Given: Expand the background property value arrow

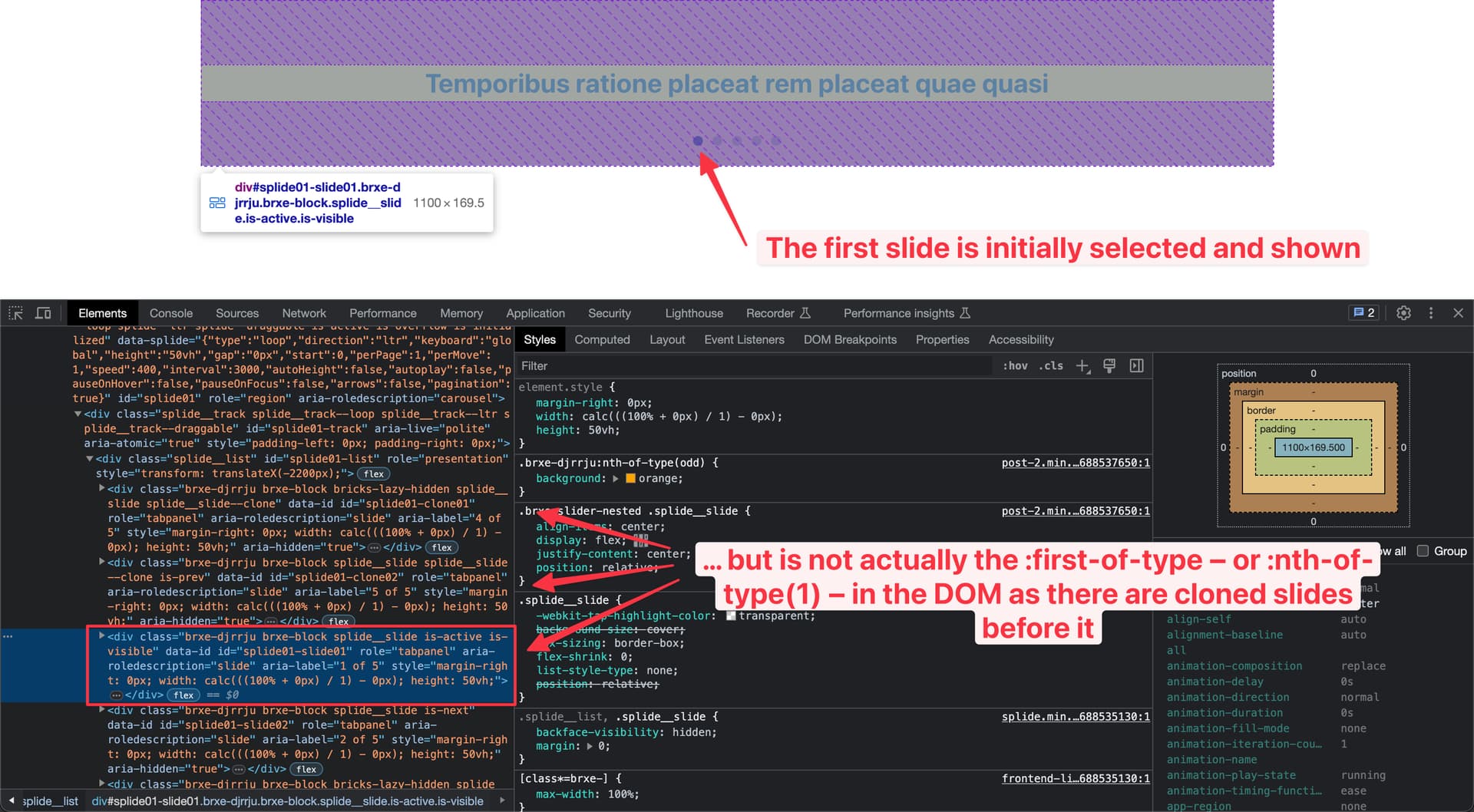Looking at the screenshot, I should tap(616, 478).
